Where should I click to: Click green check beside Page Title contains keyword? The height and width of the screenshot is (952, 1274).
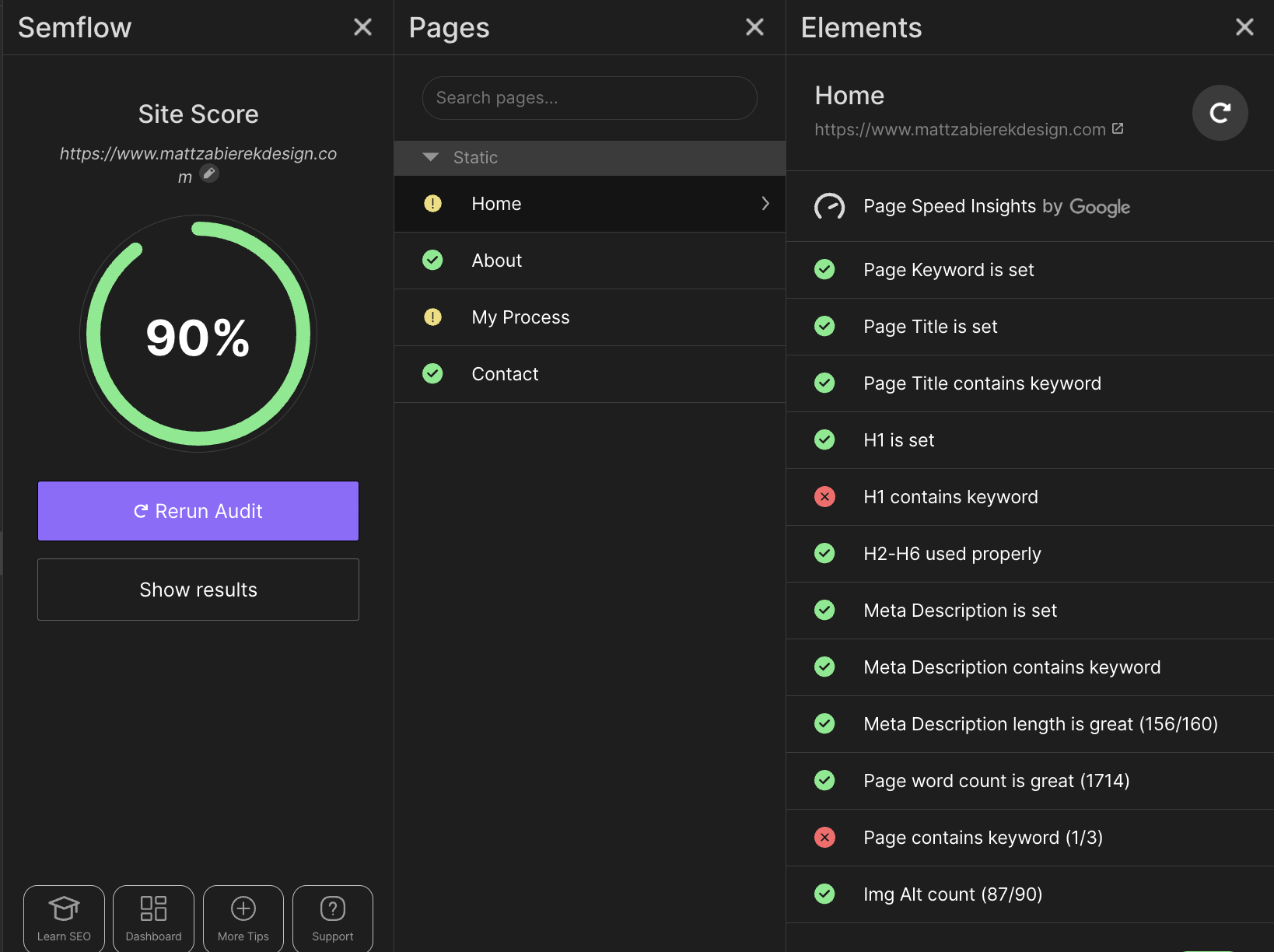click(x=824, y=383)
